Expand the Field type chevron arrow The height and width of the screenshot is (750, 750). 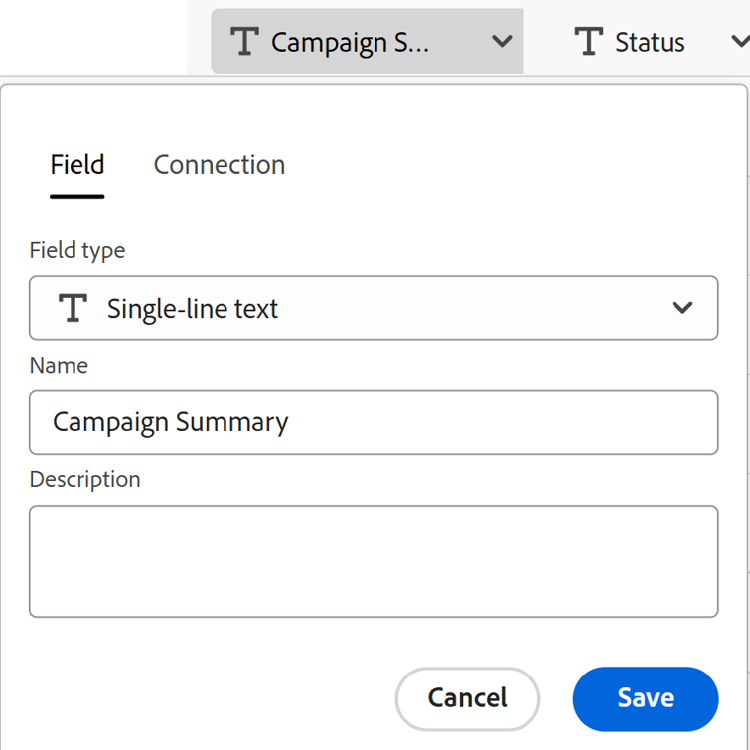[683, 308]
